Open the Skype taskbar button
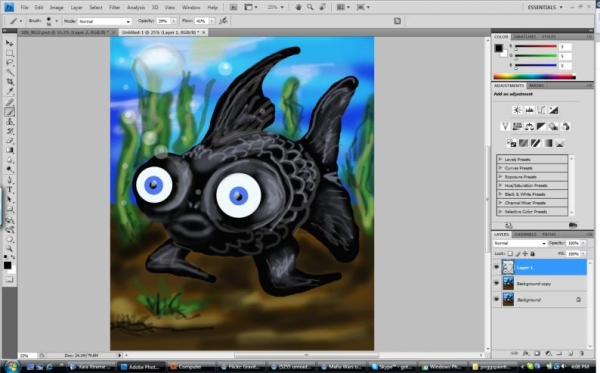This screenshot has height=373, width=600. coord(393,367)
